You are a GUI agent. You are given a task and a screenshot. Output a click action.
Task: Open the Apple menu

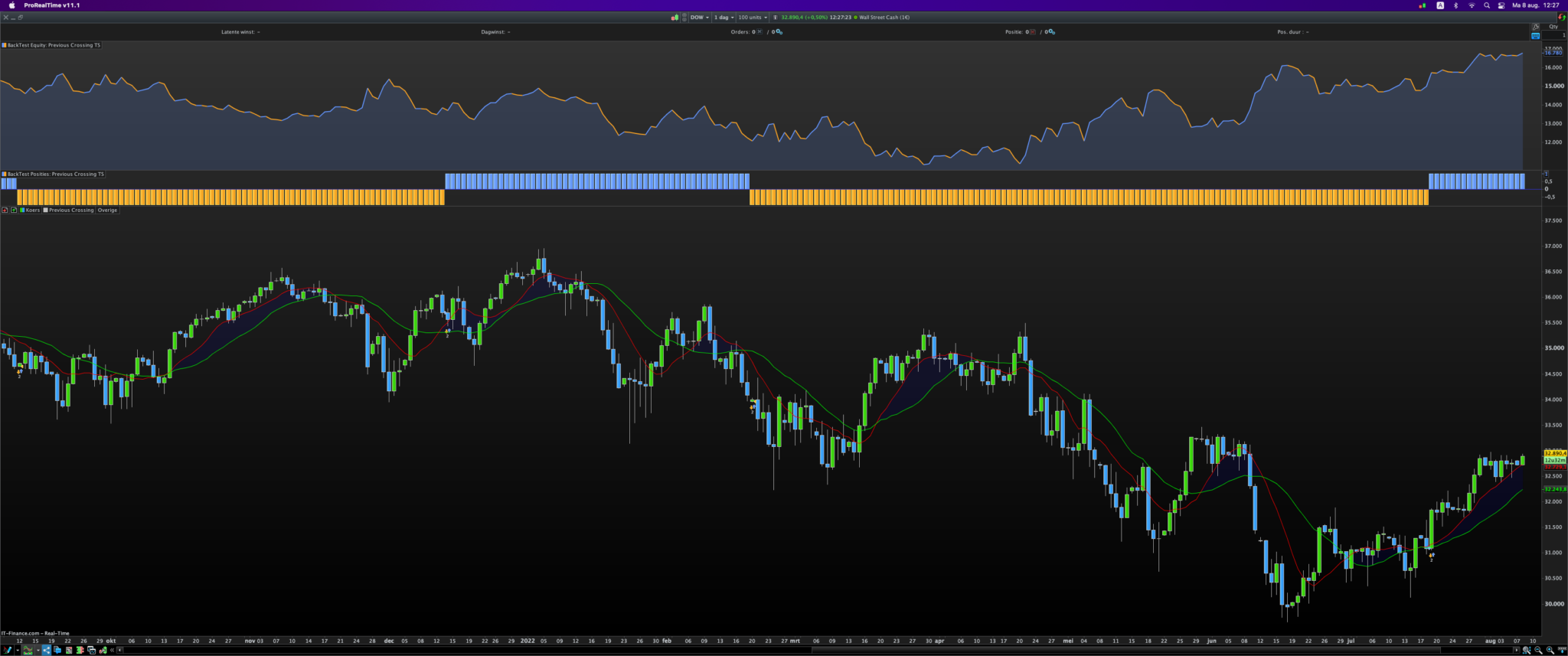pyautogui.click(x=11, y=5)
